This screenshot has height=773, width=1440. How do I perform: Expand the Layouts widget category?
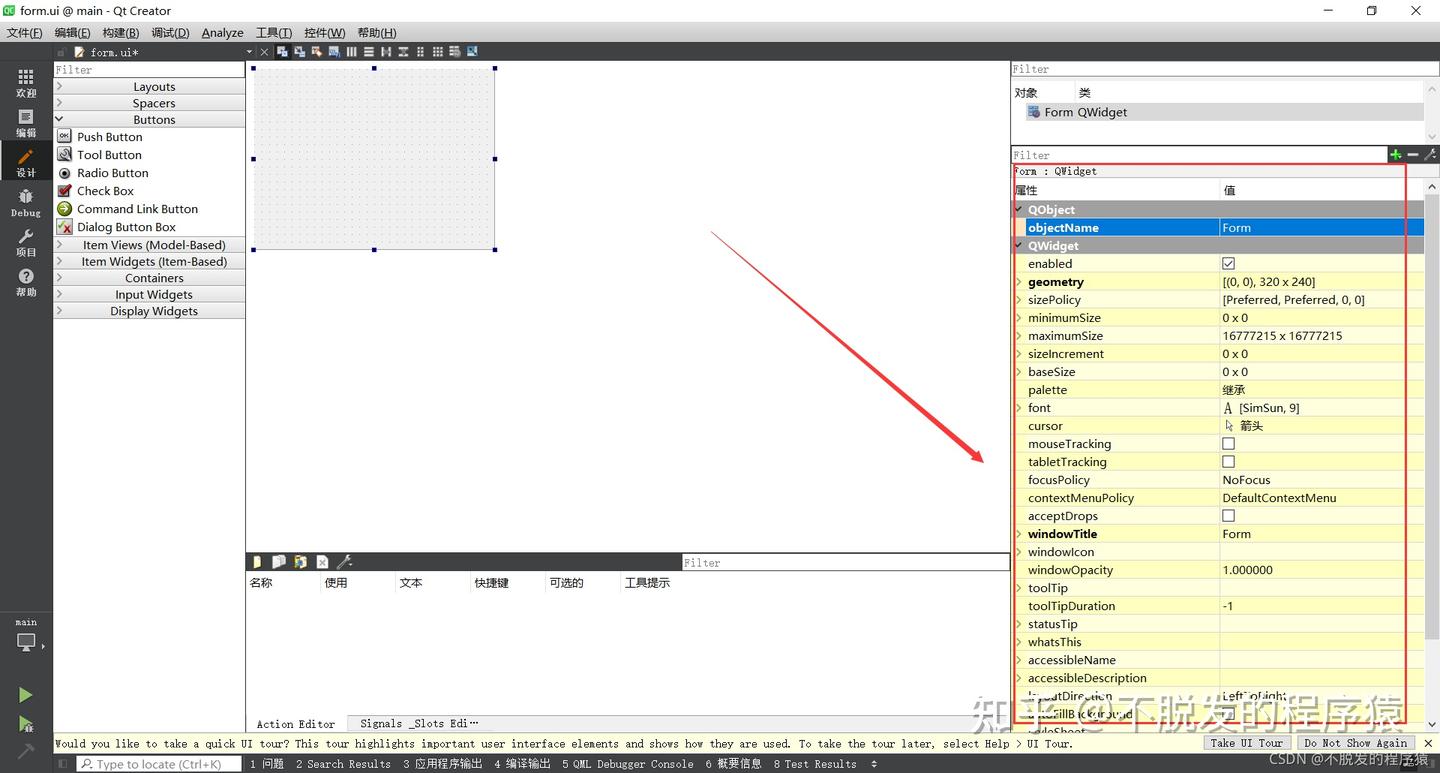154,87
